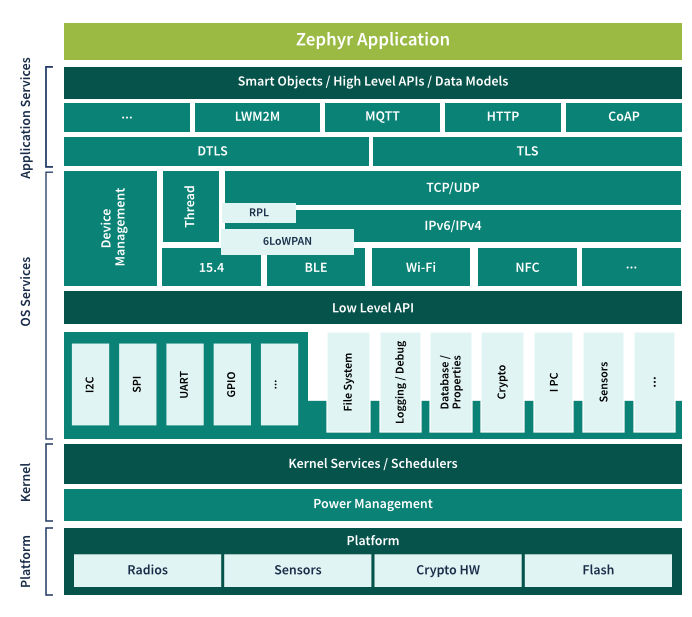Choose the NFC block
The height and width of the screenshot is (617, 692).
click(x=527, y=267)
